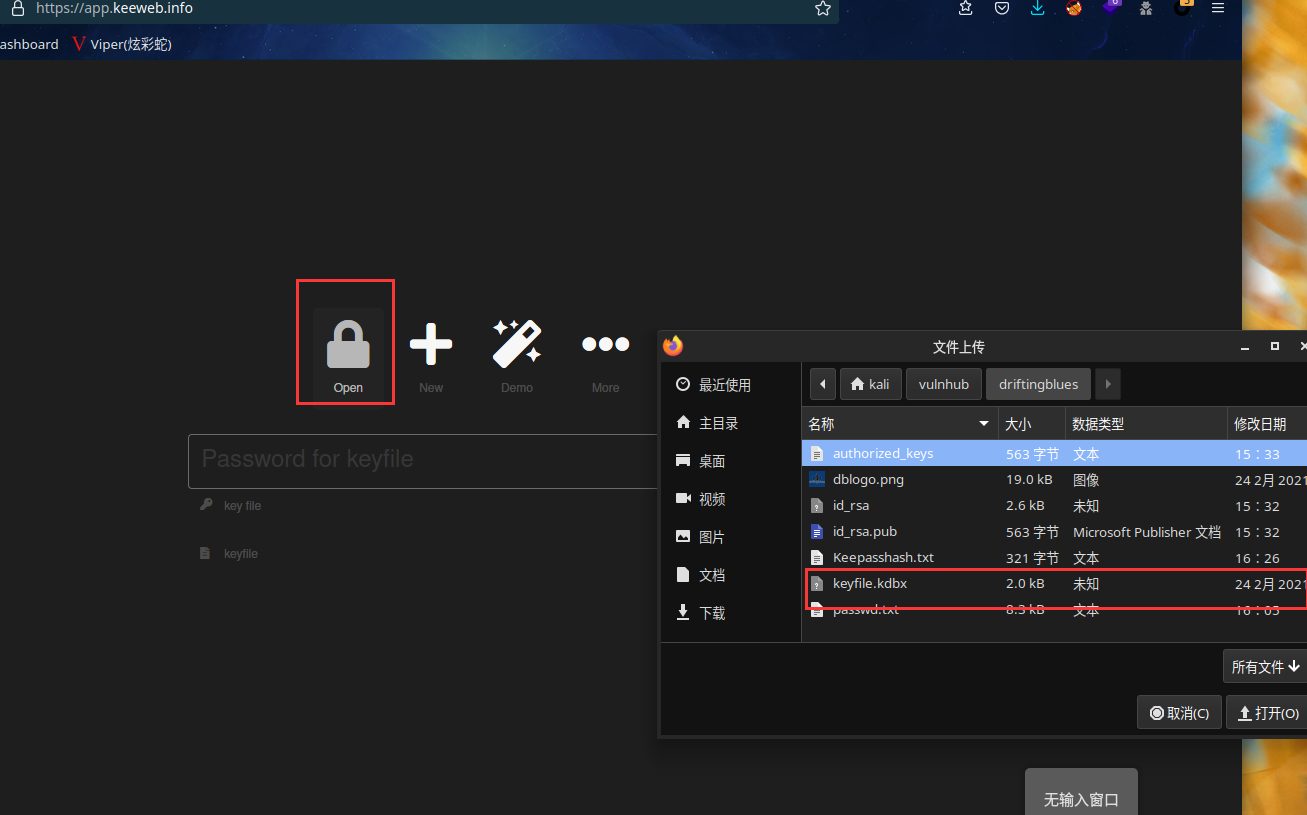
Task: Open the 所有文件 file type dropdown
Action: click(x=1265, y=666)
